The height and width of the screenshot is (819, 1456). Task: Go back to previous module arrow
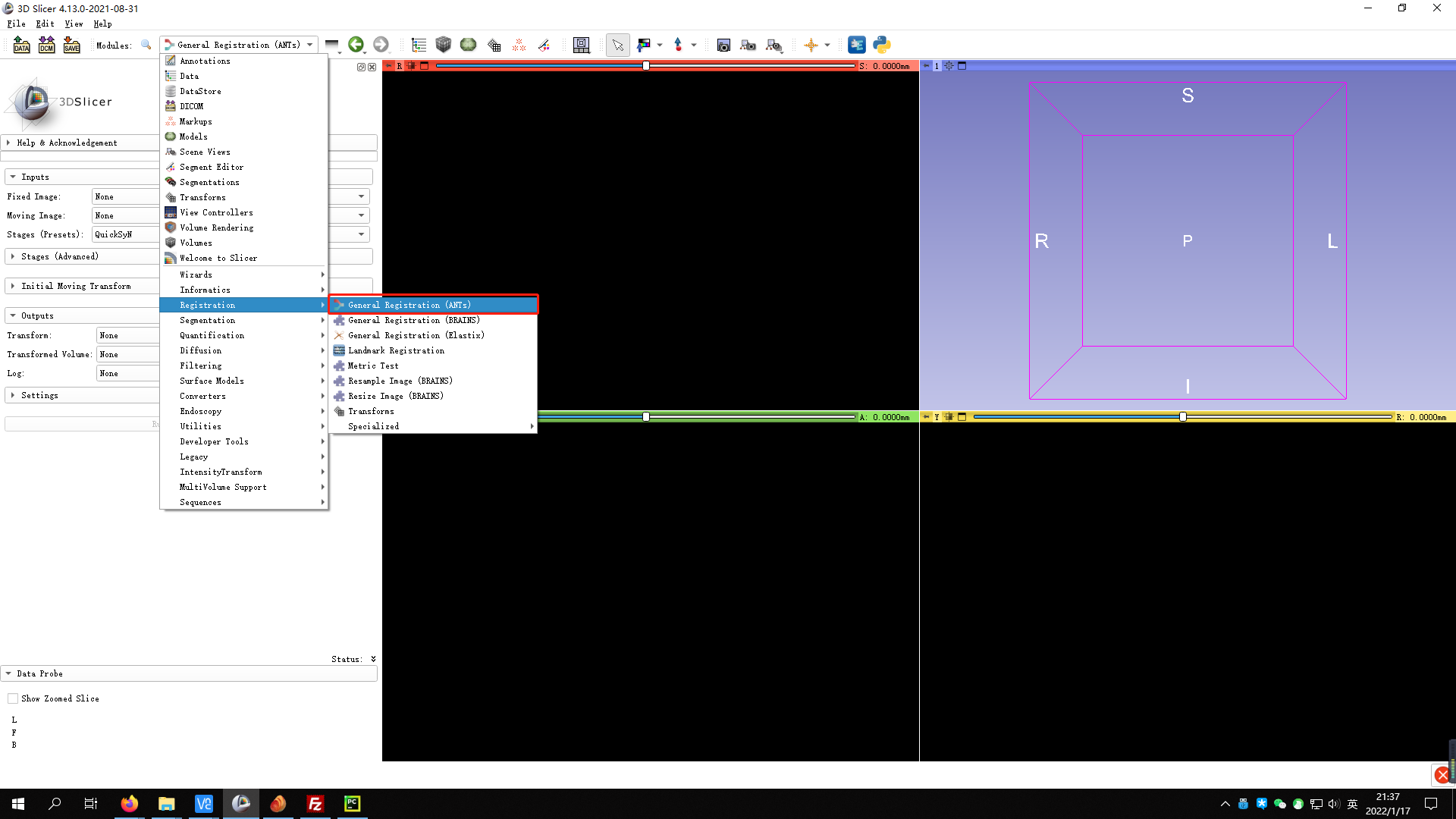tap(356, 45)
